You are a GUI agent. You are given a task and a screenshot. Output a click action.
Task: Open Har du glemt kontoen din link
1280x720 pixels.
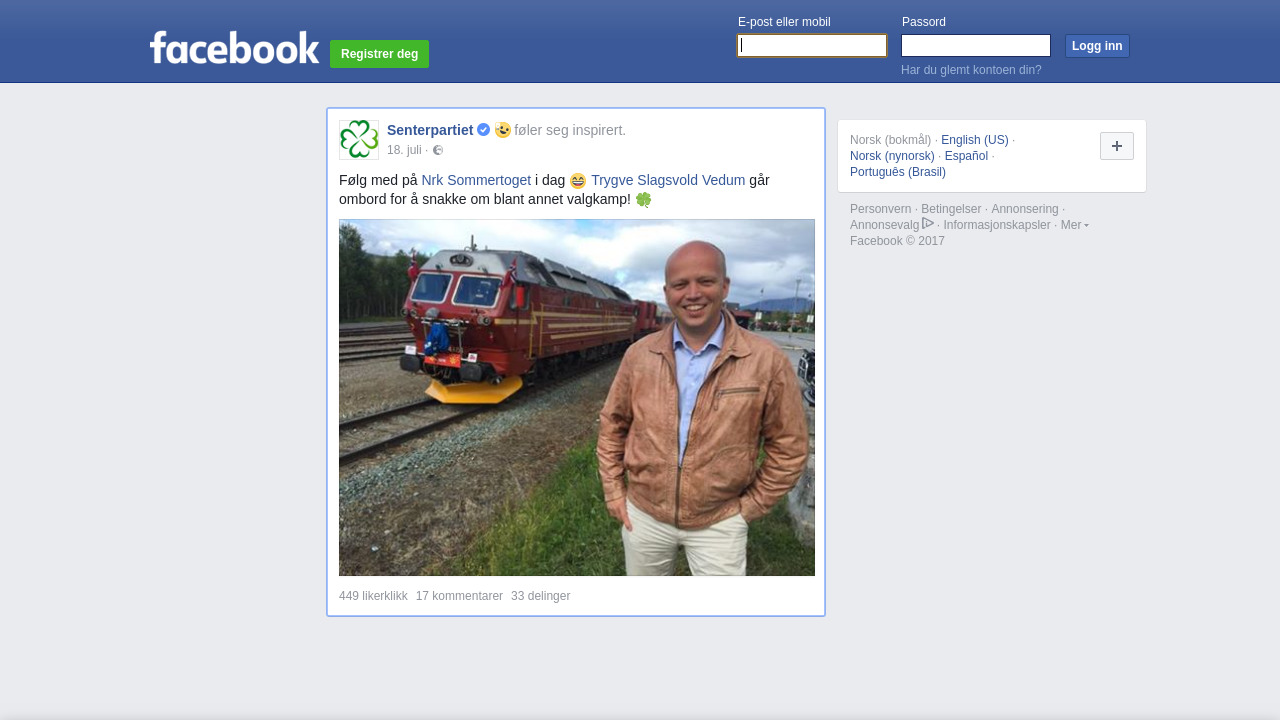pos(971,70)
